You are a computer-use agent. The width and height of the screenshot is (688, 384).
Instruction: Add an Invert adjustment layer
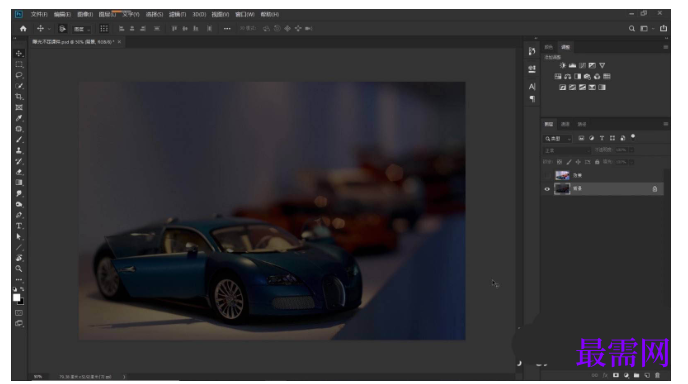click(563, 87)
